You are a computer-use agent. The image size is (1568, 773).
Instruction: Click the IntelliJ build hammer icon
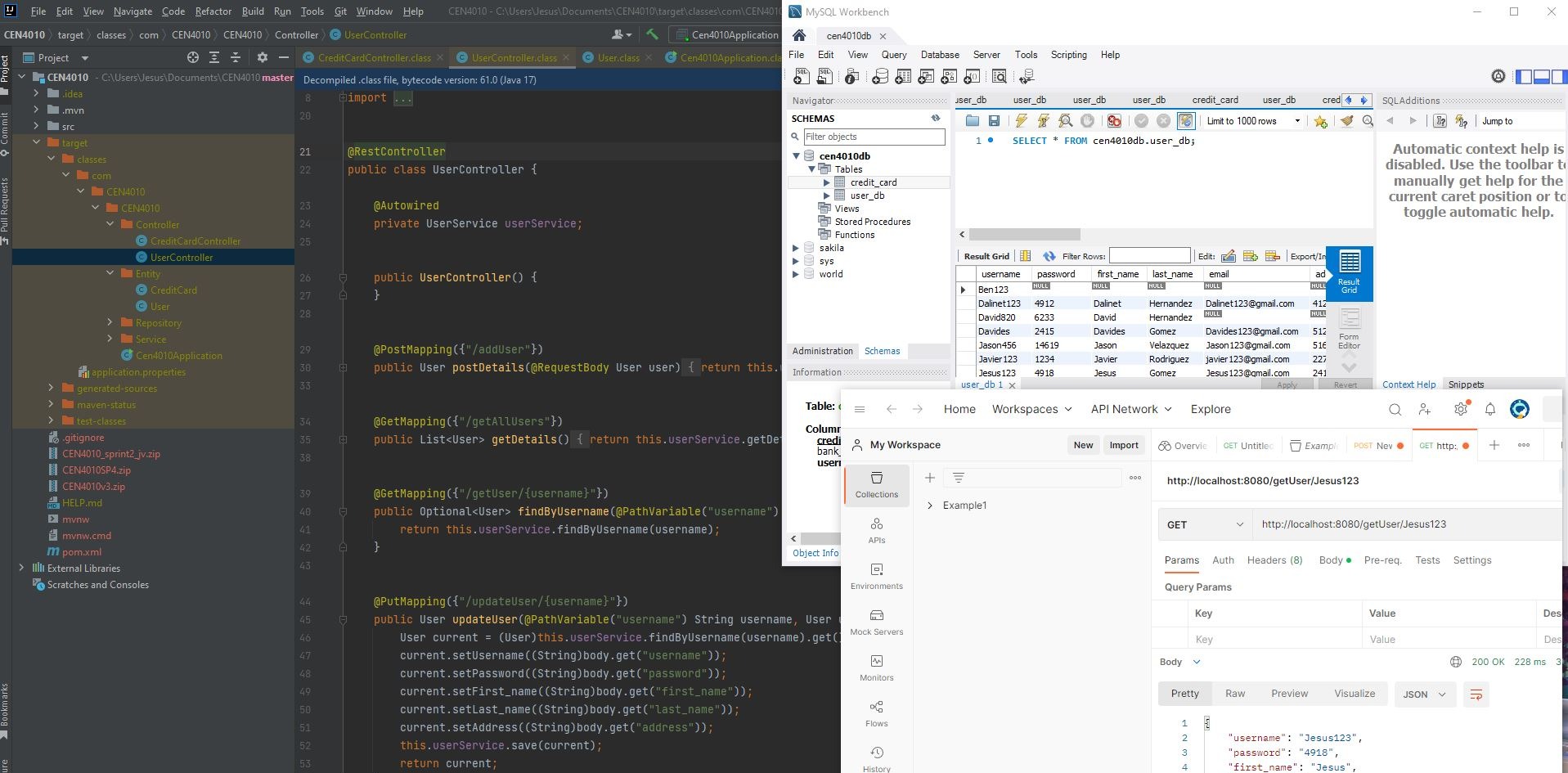[x=652, y=34]
